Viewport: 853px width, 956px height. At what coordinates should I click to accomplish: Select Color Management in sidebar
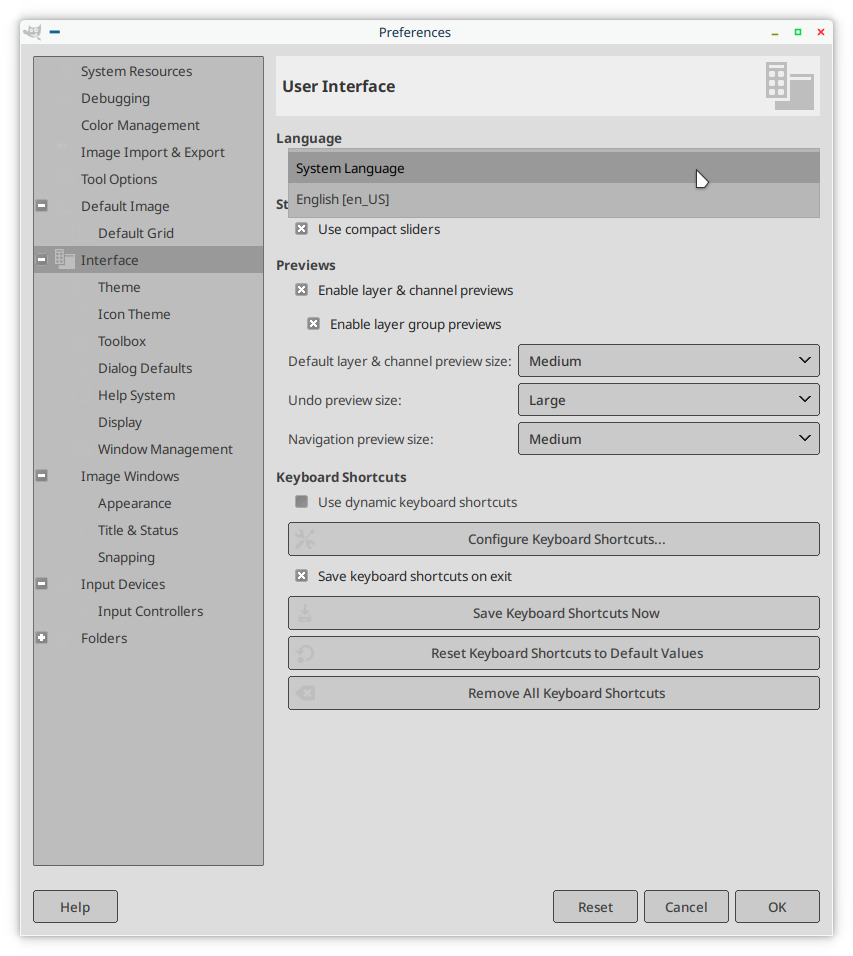tap(140, 125)
